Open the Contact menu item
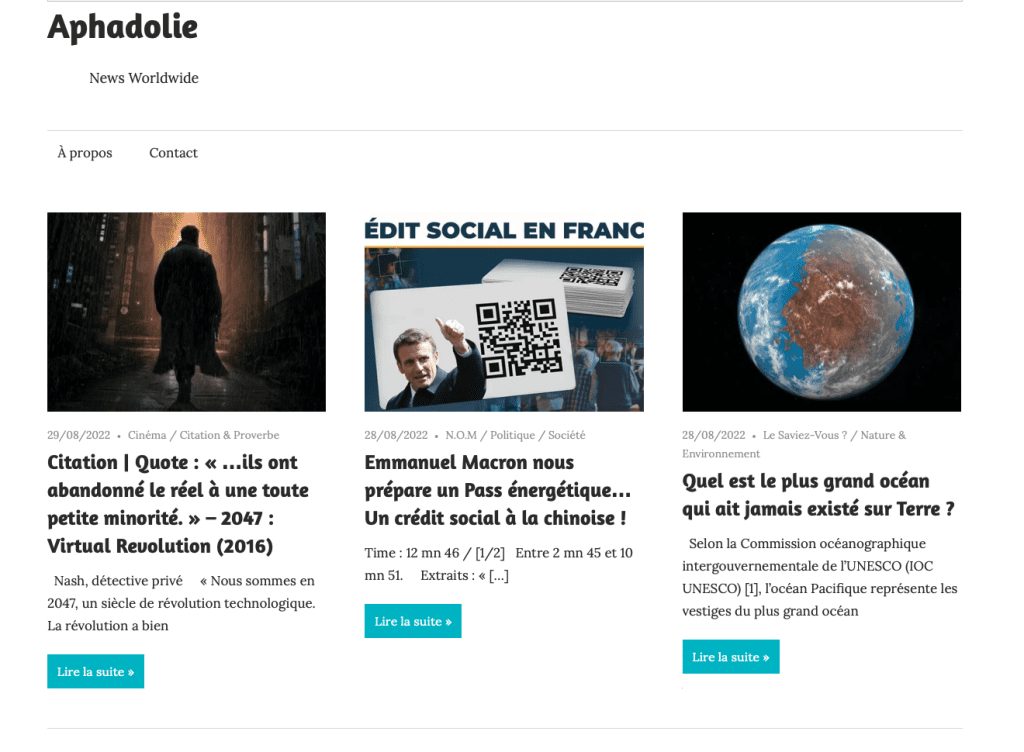This screenshot has width=1024, height=752. 173,153
